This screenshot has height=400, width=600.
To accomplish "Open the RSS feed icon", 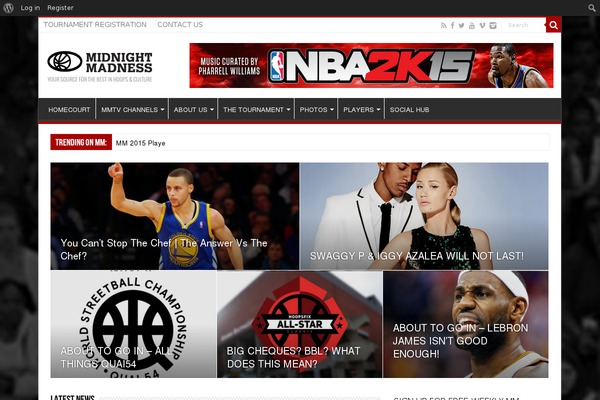I will pos(443,25).
